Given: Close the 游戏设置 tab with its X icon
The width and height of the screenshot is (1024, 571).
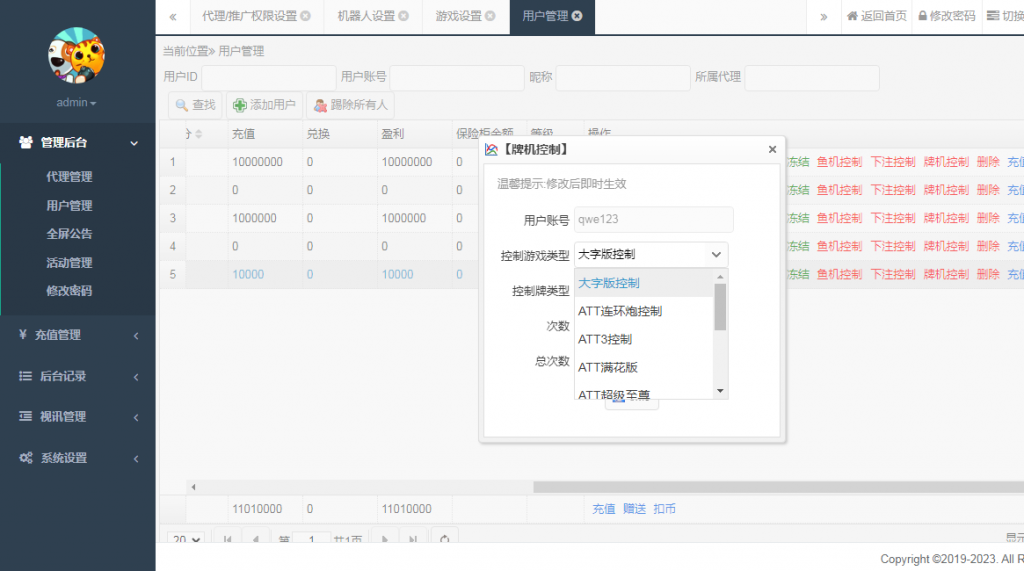Looking at the screenshot, I should [491, 16].
